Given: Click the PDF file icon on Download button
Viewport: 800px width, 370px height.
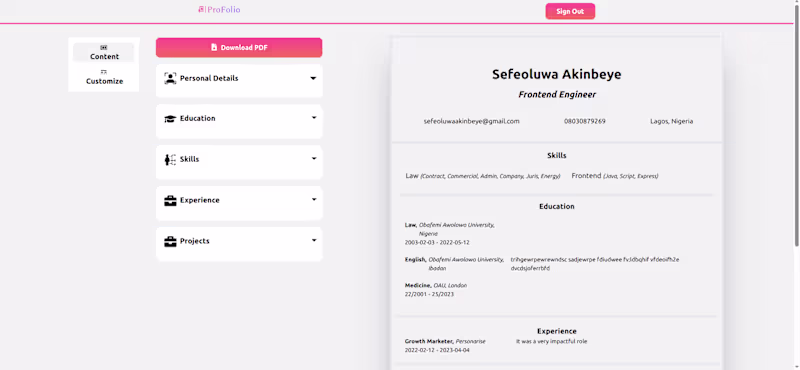Looking at the screenshot, I should pyautogui.click(x=214, y=47).
